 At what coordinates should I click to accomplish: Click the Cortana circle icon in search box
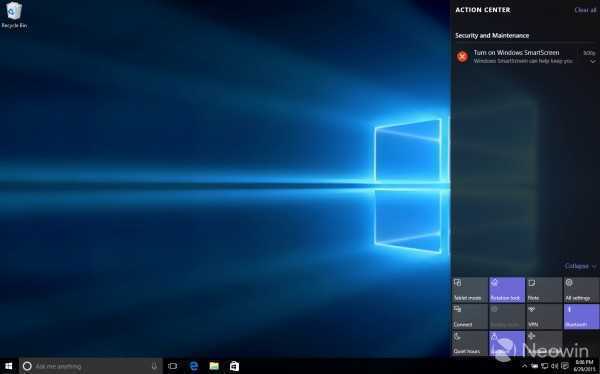[27, 366]
